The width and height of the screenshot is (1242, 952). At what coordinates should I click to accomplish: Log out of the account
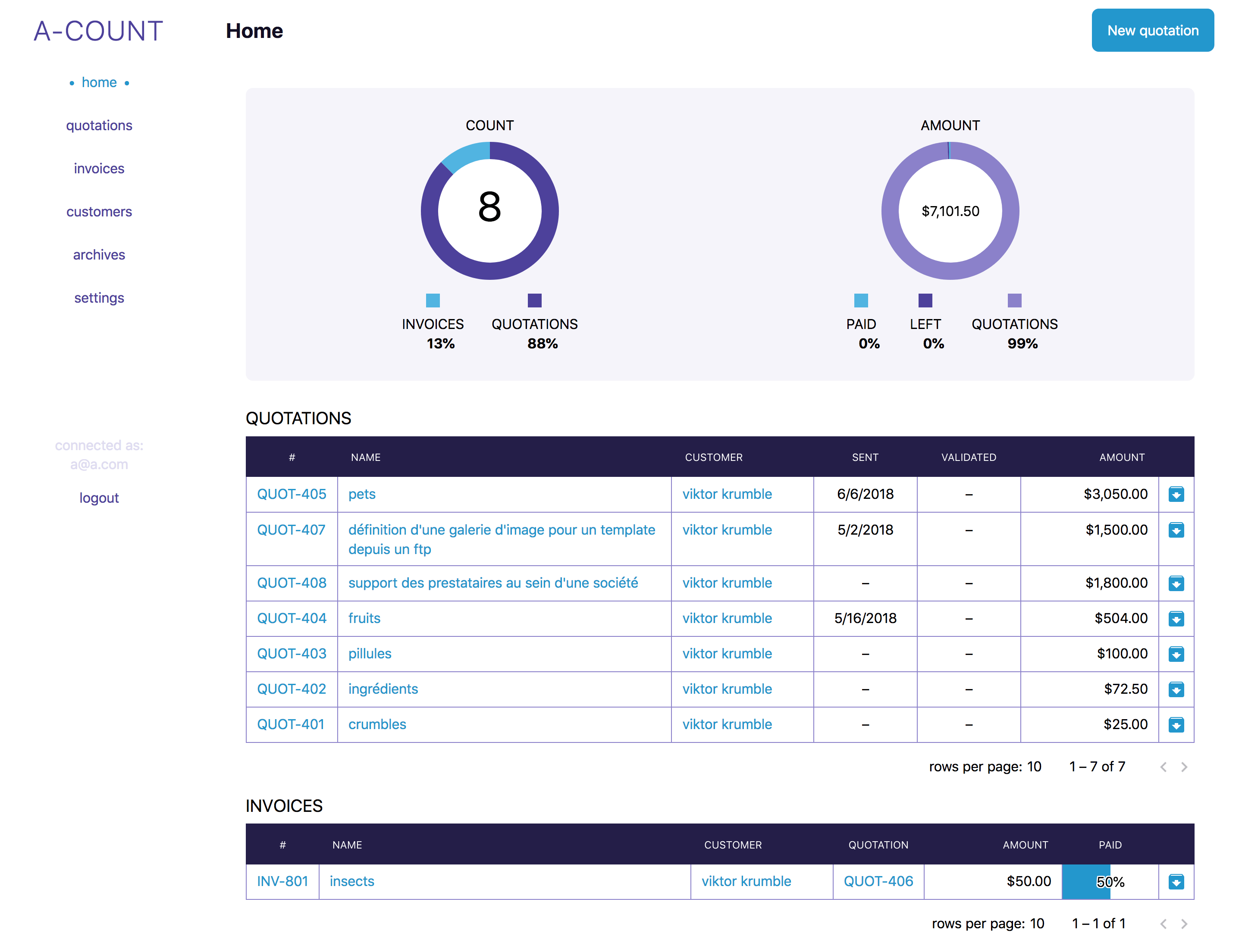[x=99, y=498]
